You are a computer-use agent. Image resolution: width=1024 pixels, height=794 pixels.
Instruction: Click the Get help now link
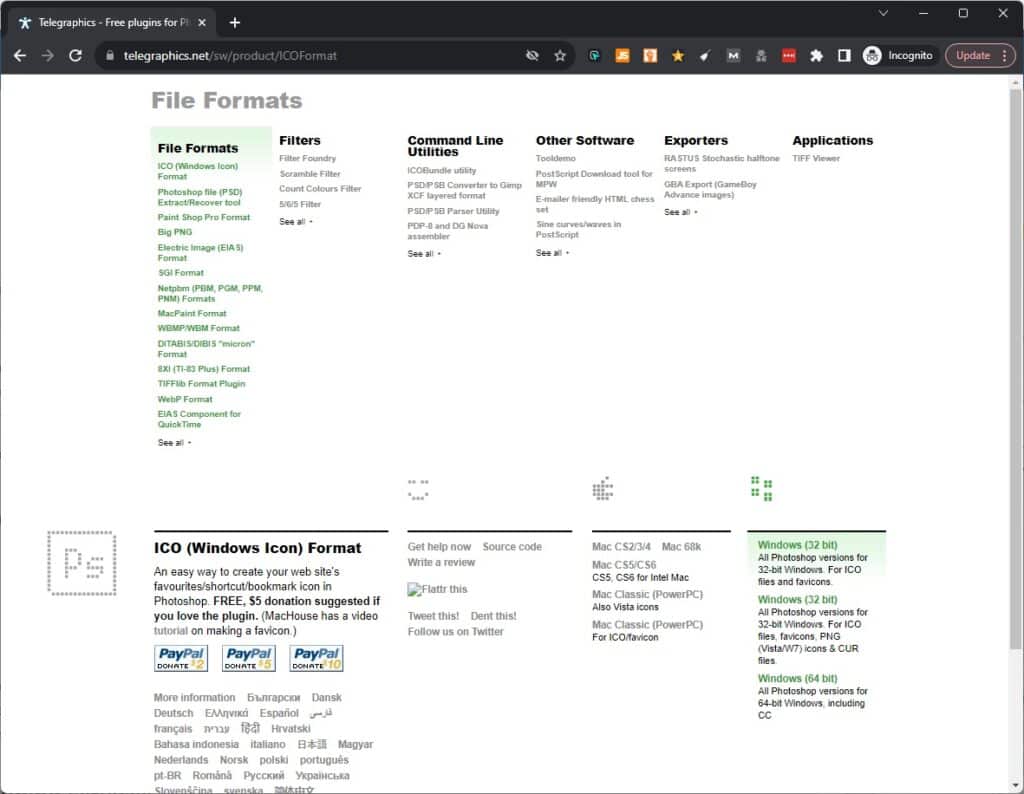[x=439, y=547]
